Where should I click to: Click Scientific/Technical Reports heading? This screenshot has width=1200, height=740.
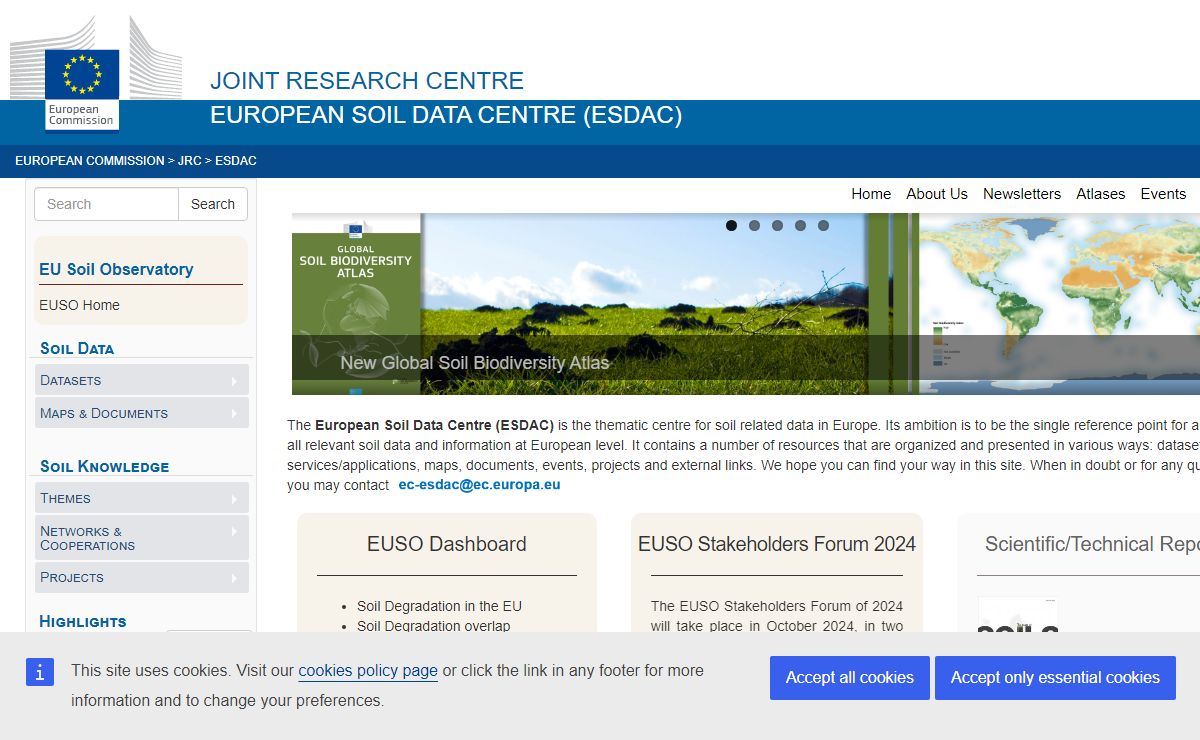click(1092, 544)
